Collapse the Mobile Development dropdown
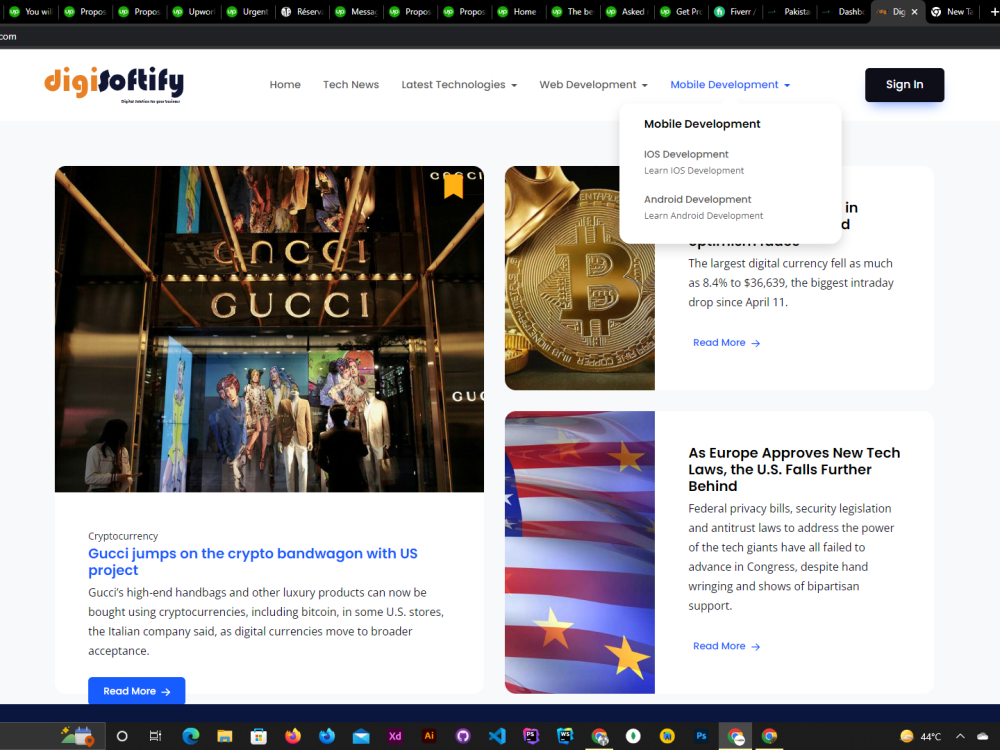1000x750 pixels. tap(730, 85)
